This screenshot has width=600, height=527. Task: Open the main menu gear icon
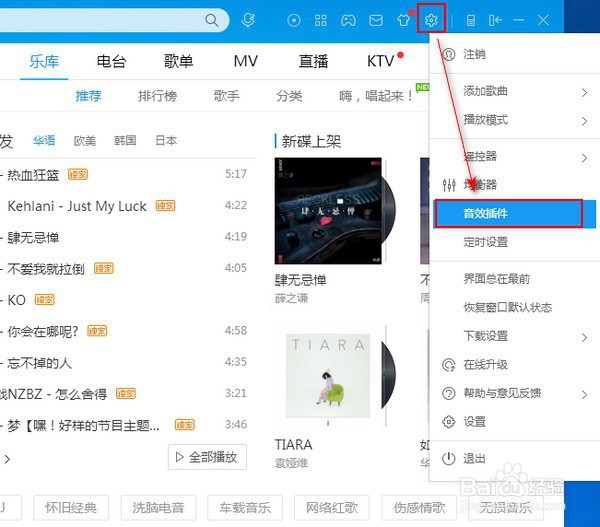(x=431, y=20)
